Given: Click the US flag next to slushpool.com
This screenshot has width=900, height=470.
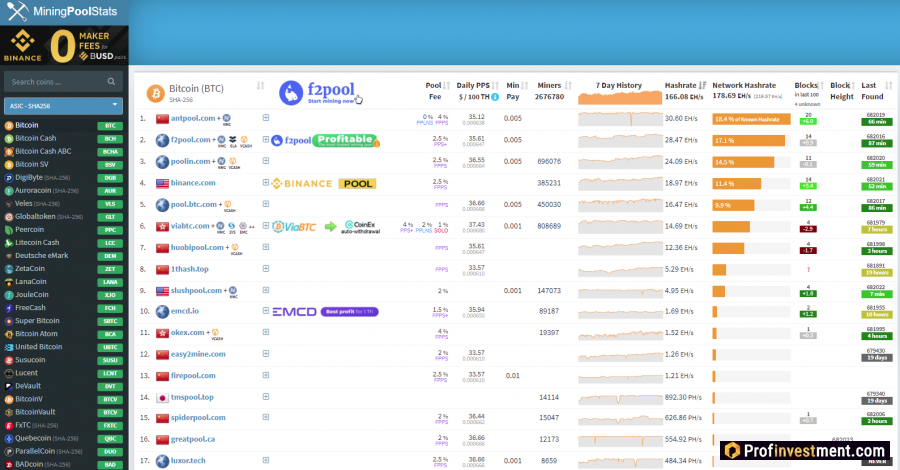Looking at the screenshot, I should pos(162,291).
